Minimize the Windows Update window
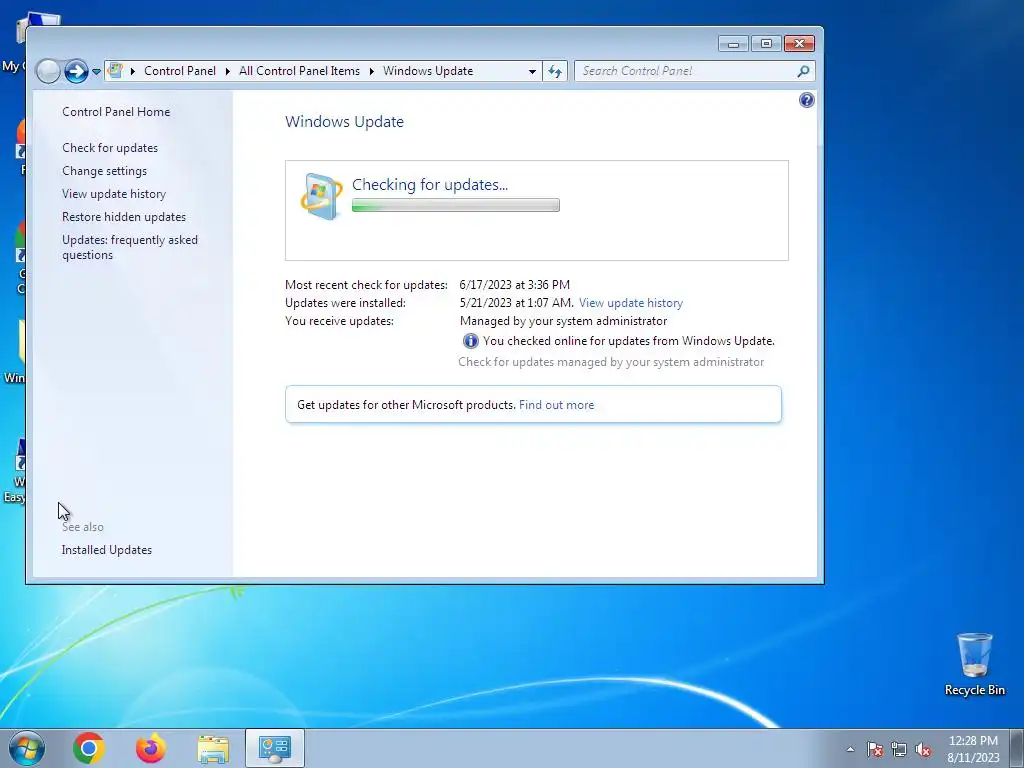 [733, 44]
